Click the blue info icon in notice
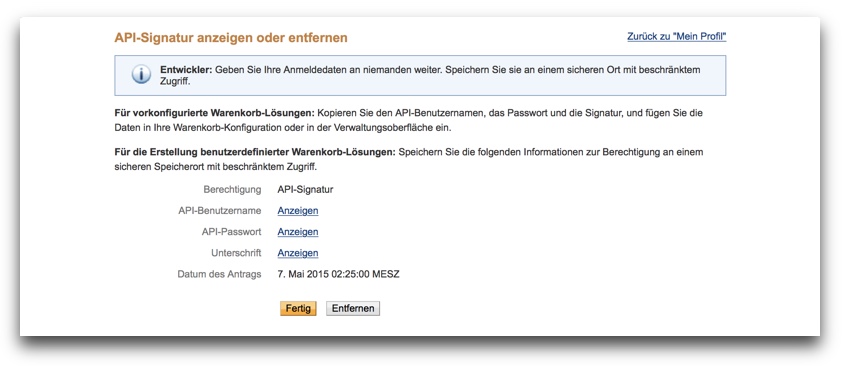 click(141, 75)
